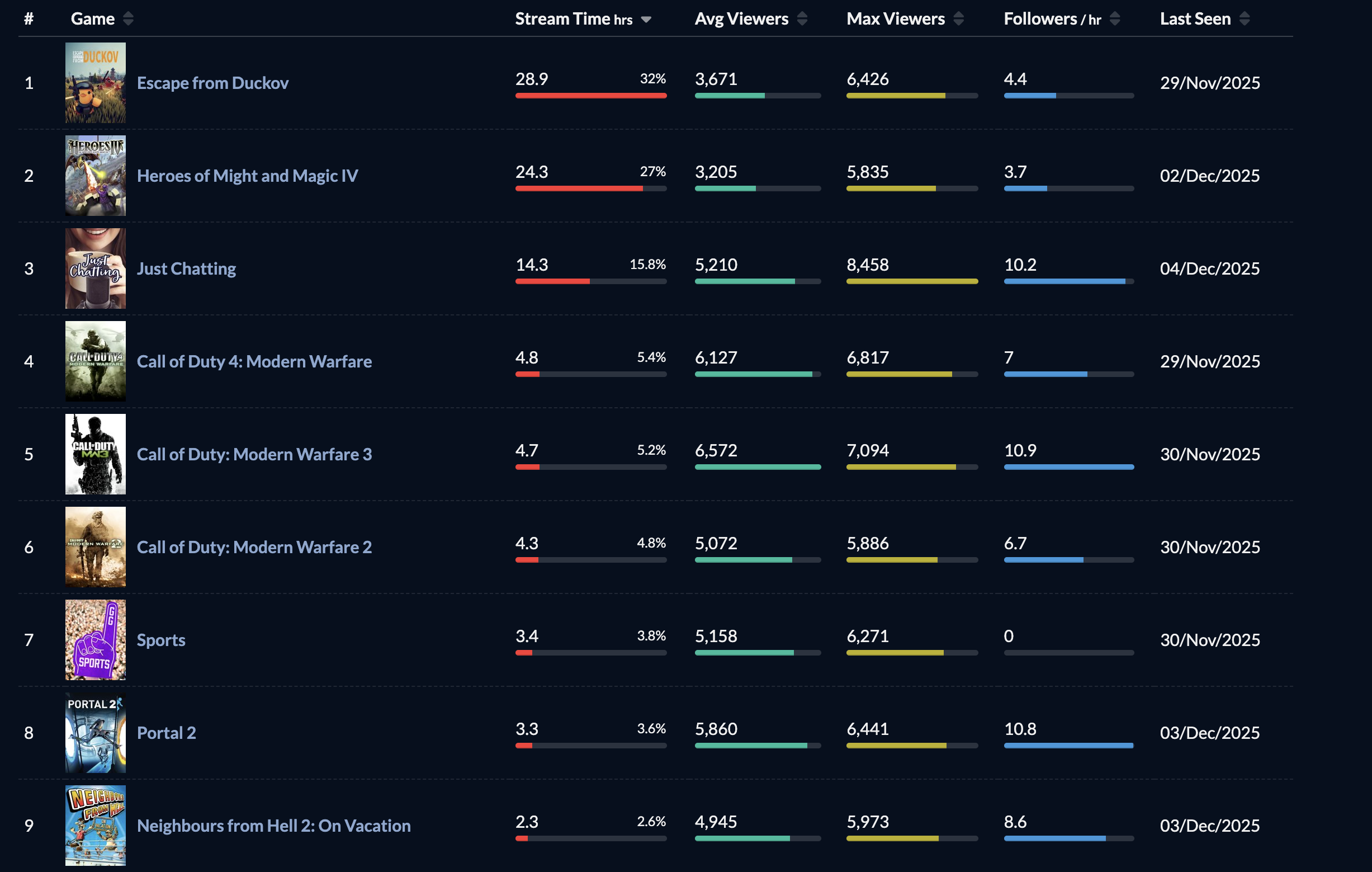This screenshot has width=1372, height=872.
Task: Open the Just Chatting link
Action: coord(186,268)
